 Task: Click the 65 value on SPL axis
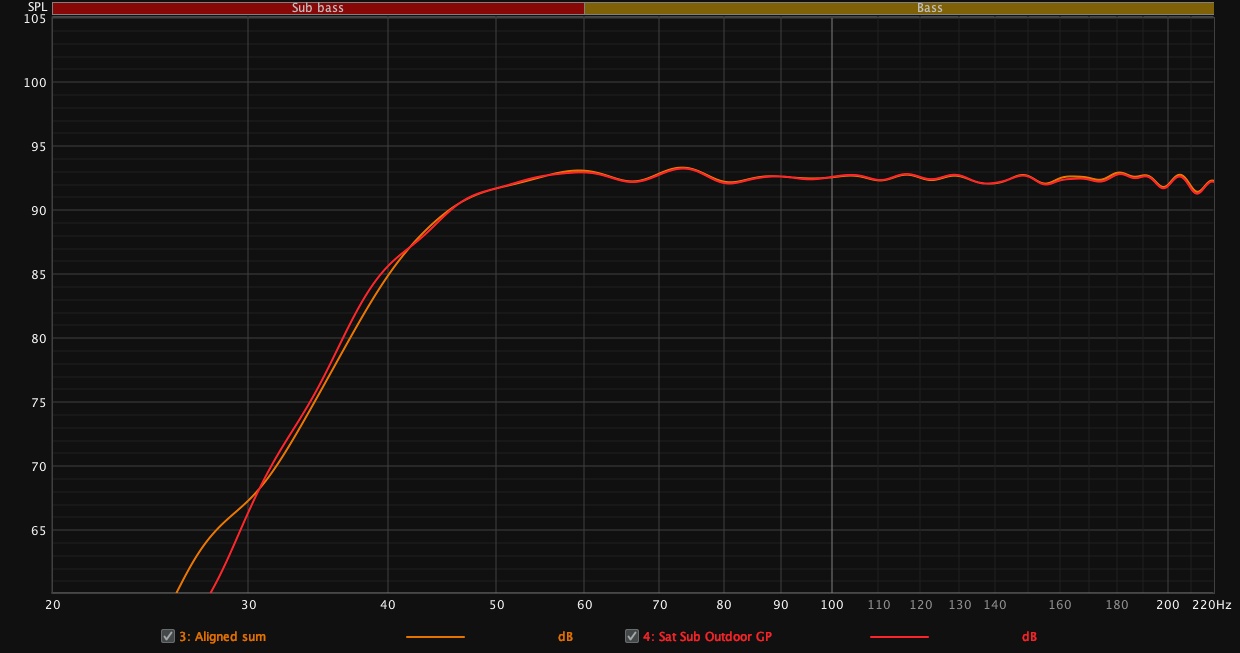[38, 530]
